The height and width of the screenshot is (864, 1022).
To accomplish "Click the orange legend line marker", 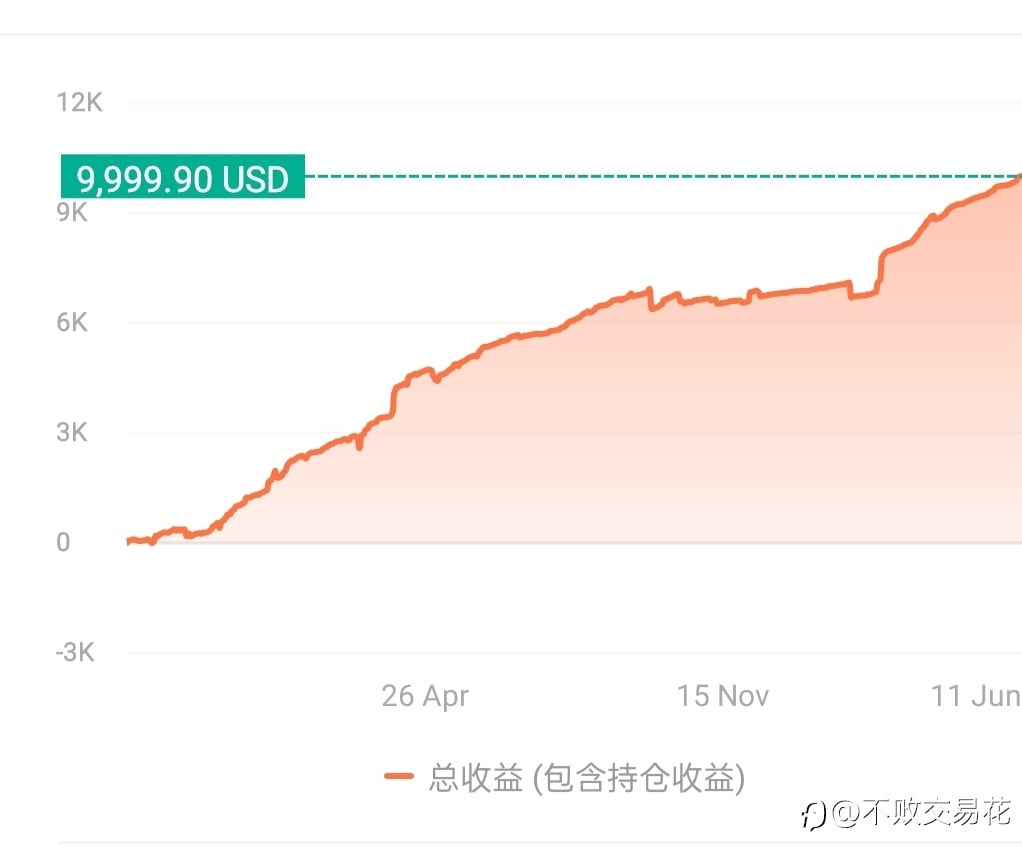I will tap(399, 776).
